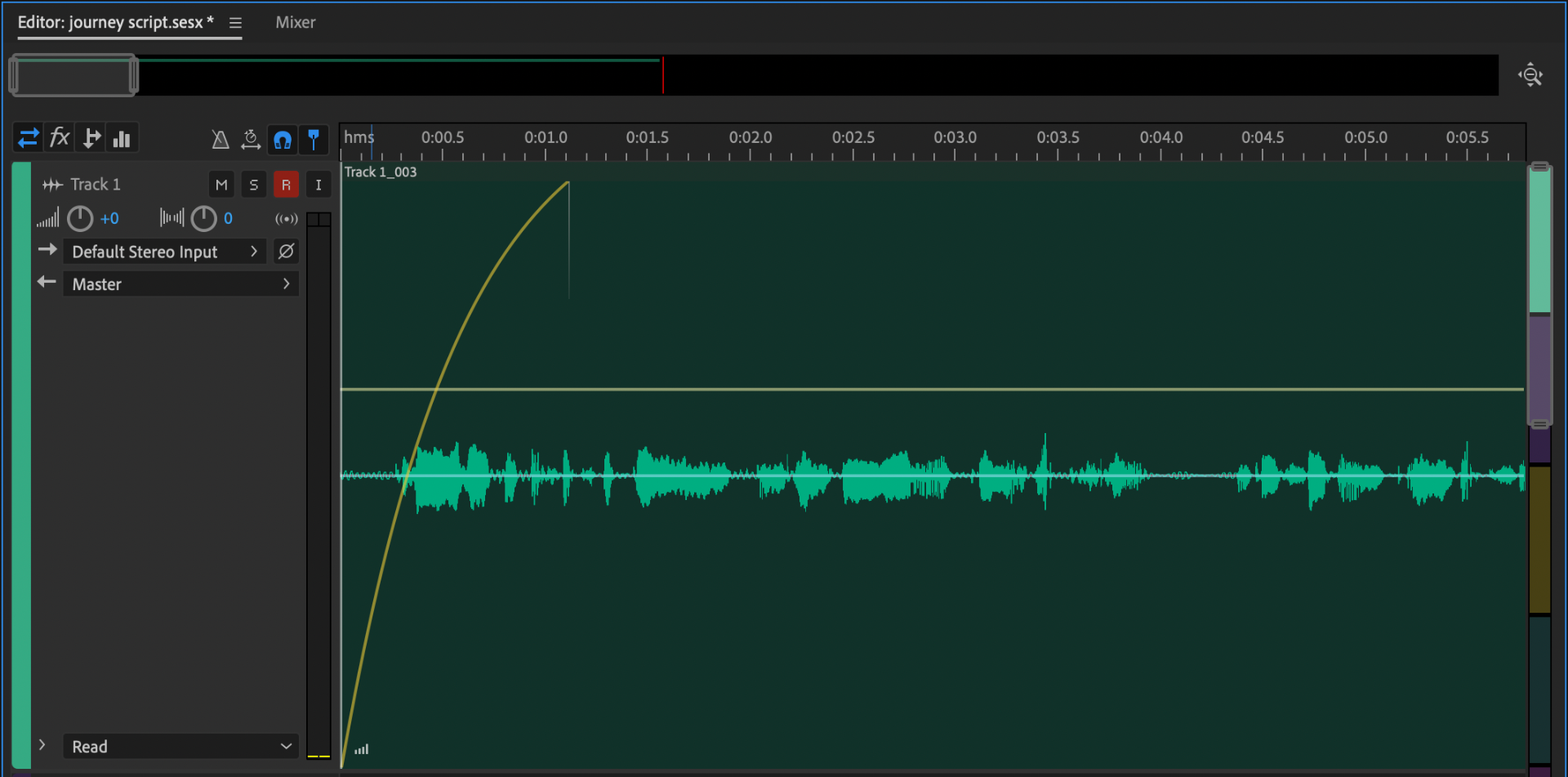Open the Master output dropdown
Image resolution: width=1568 pixels, height=777 pixels.
click(x=180, y=284)
